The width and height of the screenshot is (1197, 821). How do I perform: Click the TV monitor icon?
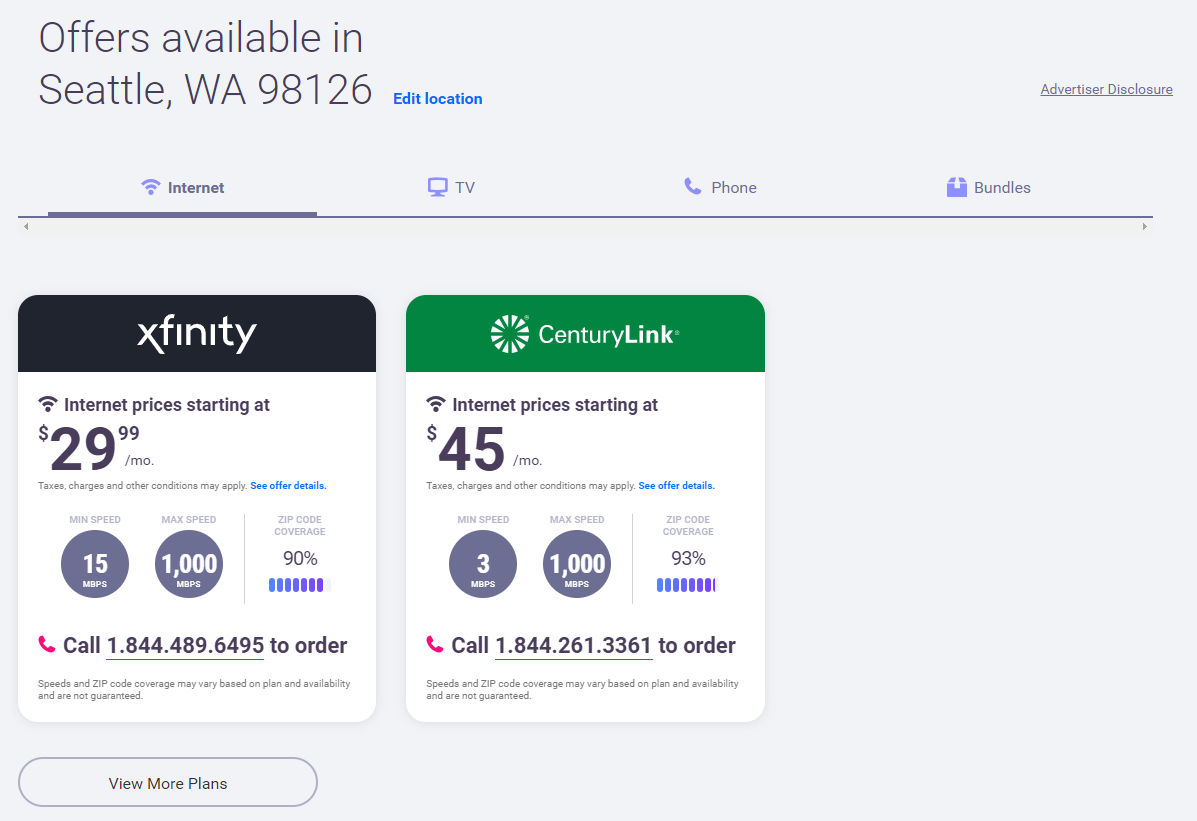coord(437,187)
